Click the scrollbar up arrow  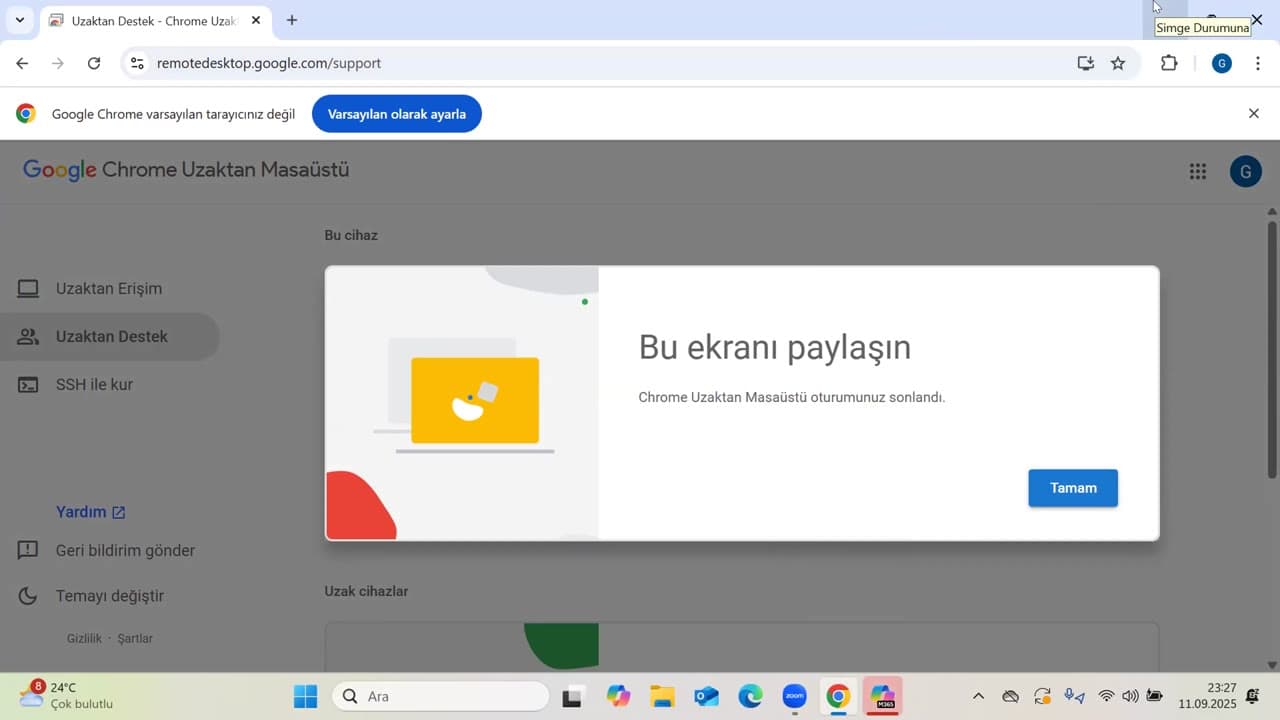[1272, 211]
